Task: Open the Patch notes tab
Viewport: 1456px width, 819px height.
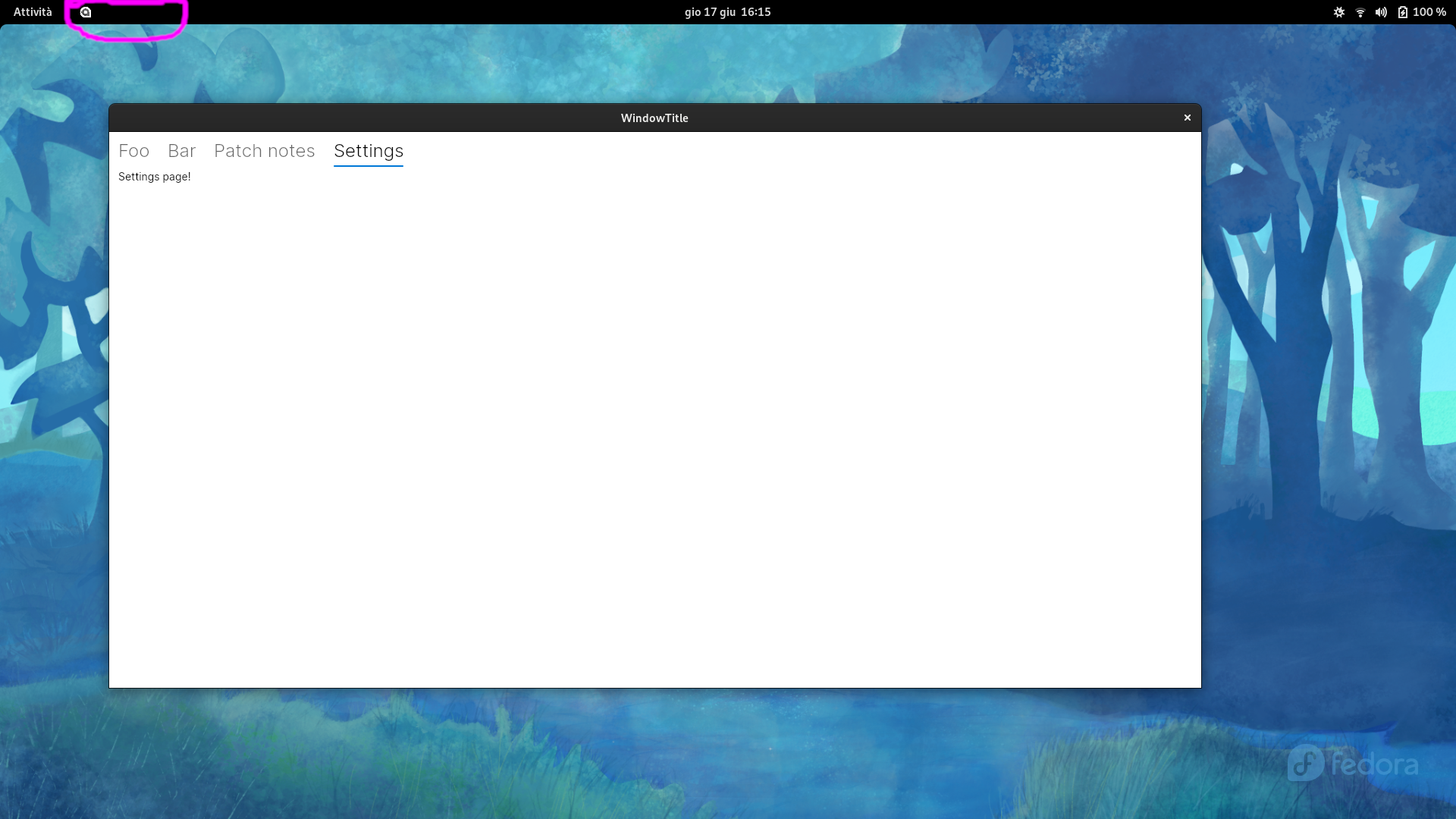Action: coord(264,151)
